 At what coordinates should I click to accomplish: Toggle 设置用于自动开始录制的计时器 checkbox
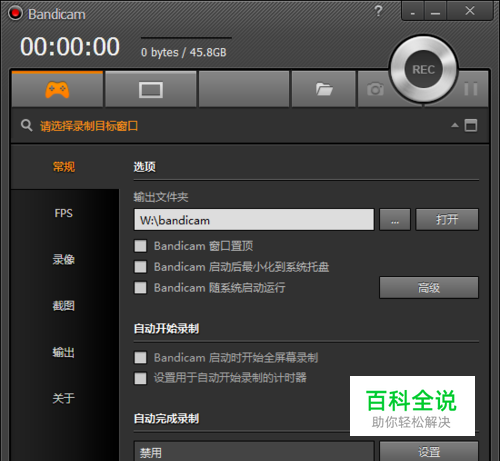[140, 378]
